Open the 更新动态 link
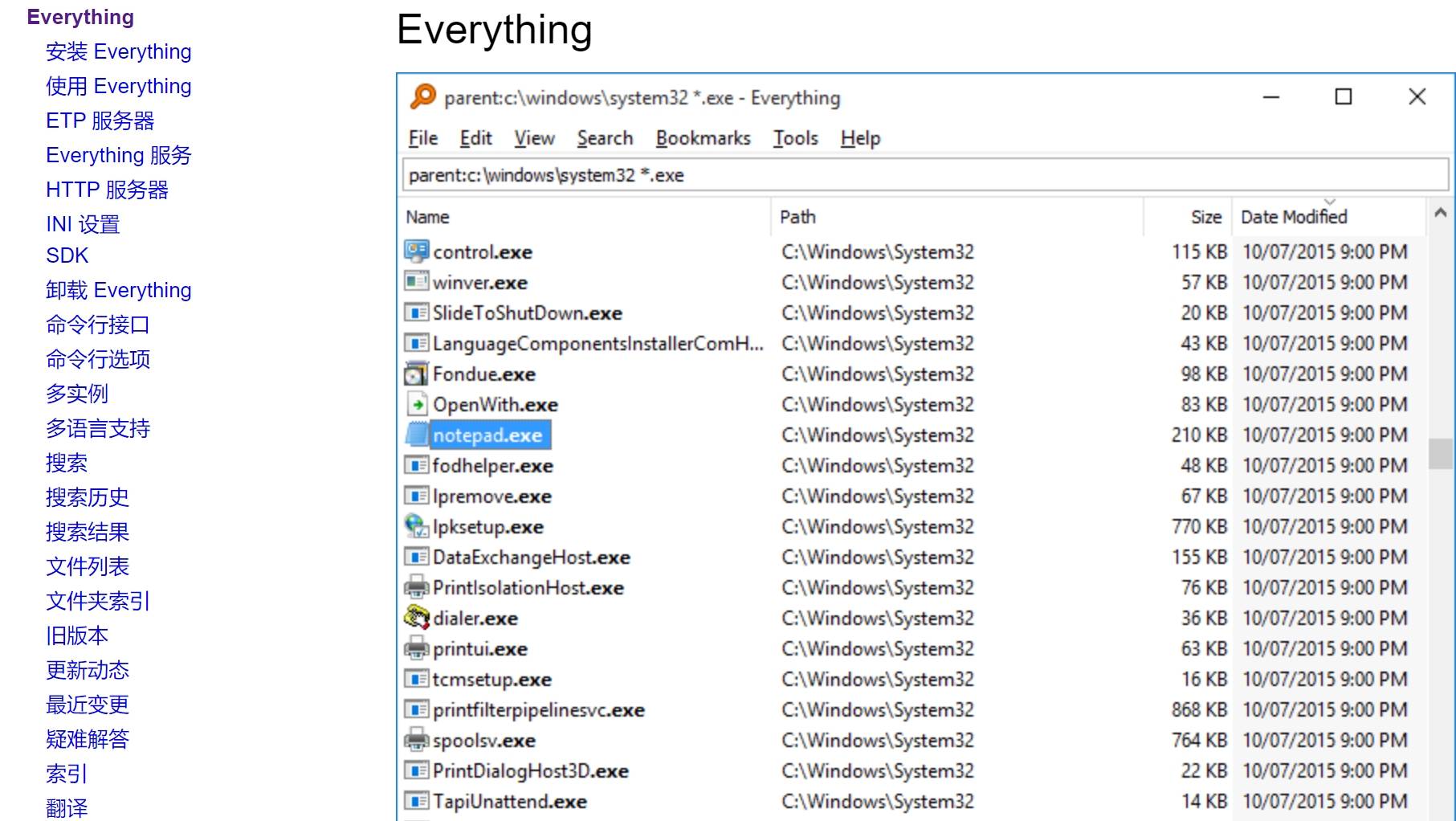The height and width of the screenshot is (821, 1456). pos(88,670)
